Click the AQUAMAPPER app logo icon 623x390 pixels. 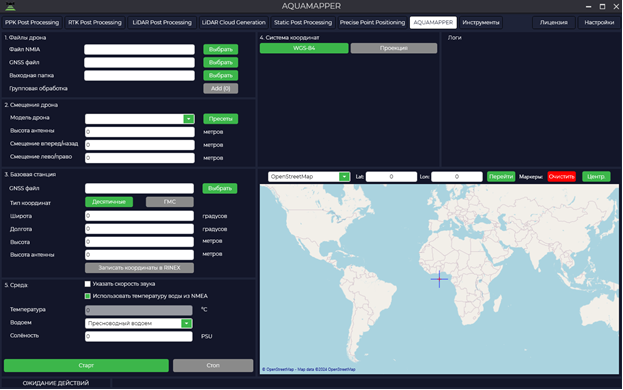click(x=10, y=6)
